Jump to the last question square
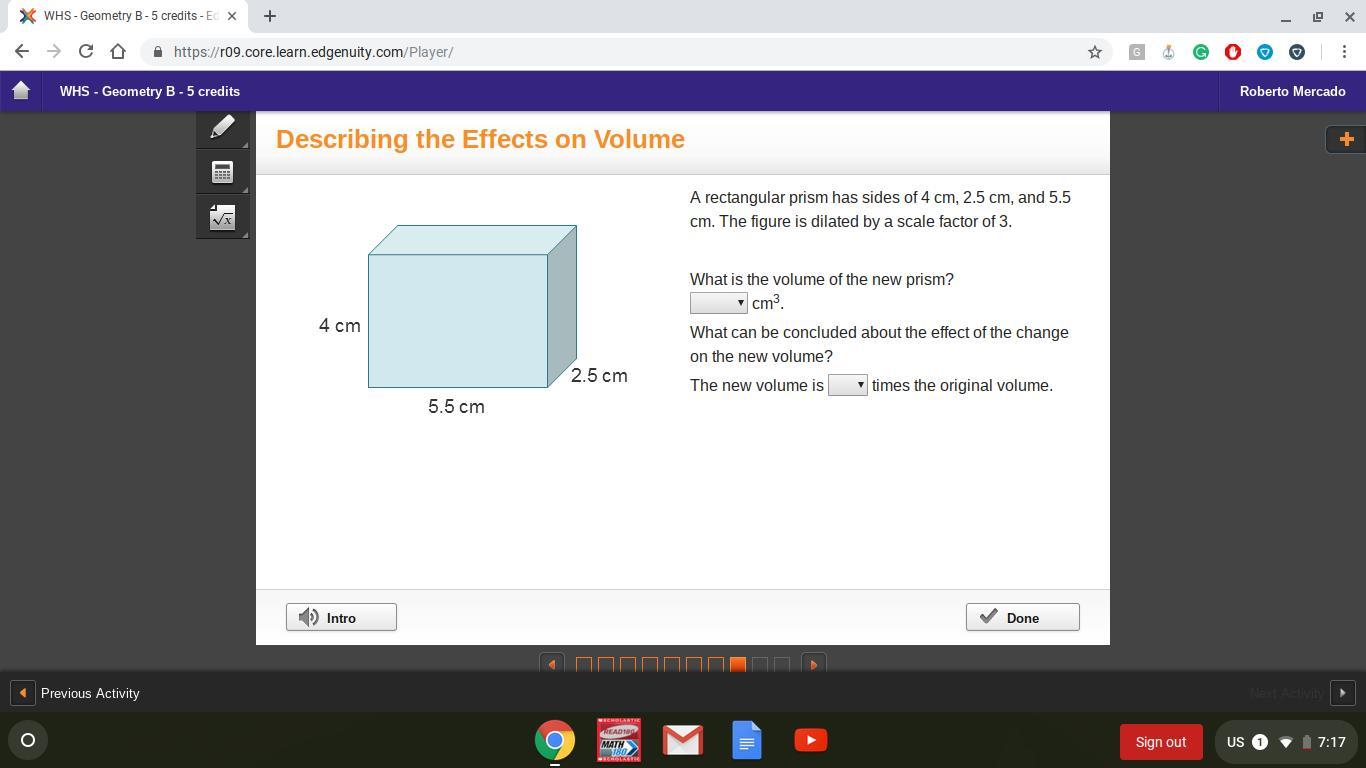 (782, 664)
